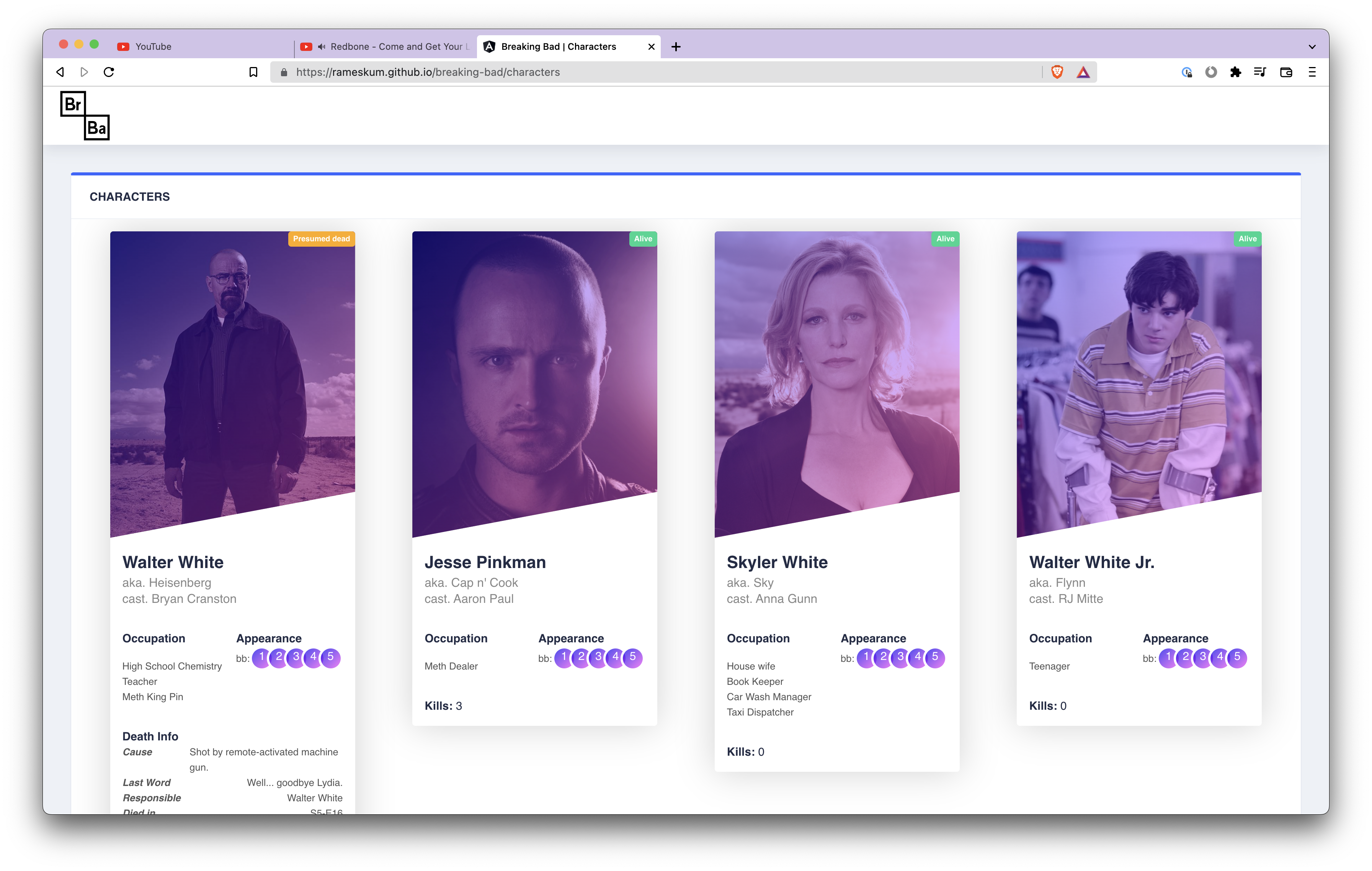The image size is (1372, 871).
Task: Click the Skyler White name heading
Action: point(777,562)
